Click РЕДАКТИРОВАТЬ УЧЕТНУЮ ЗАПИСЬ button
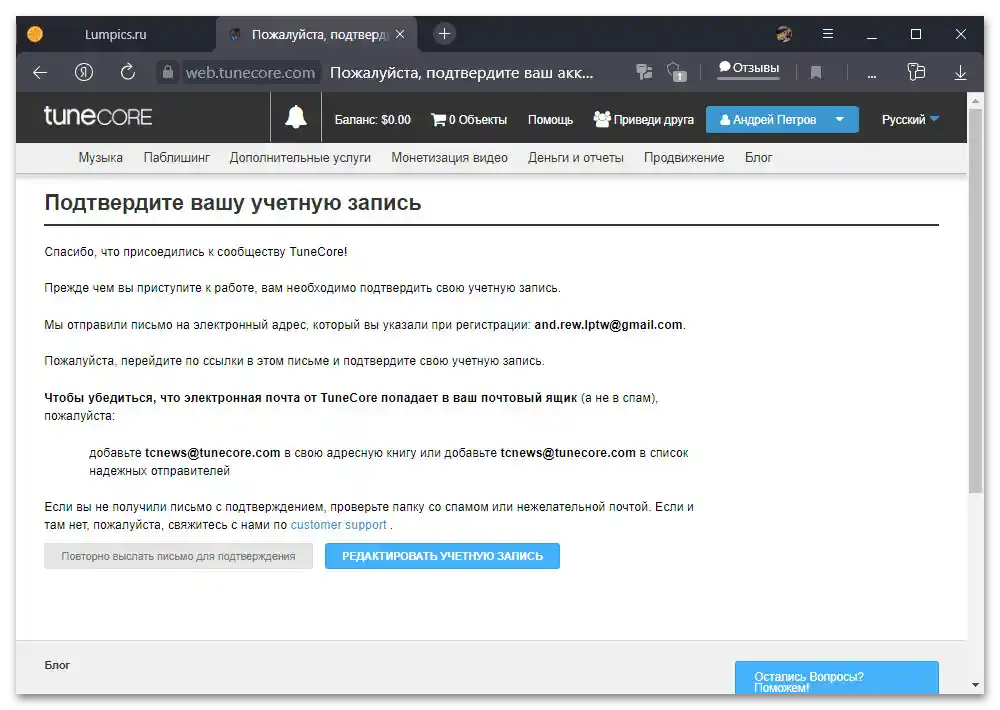 point(443,556)
